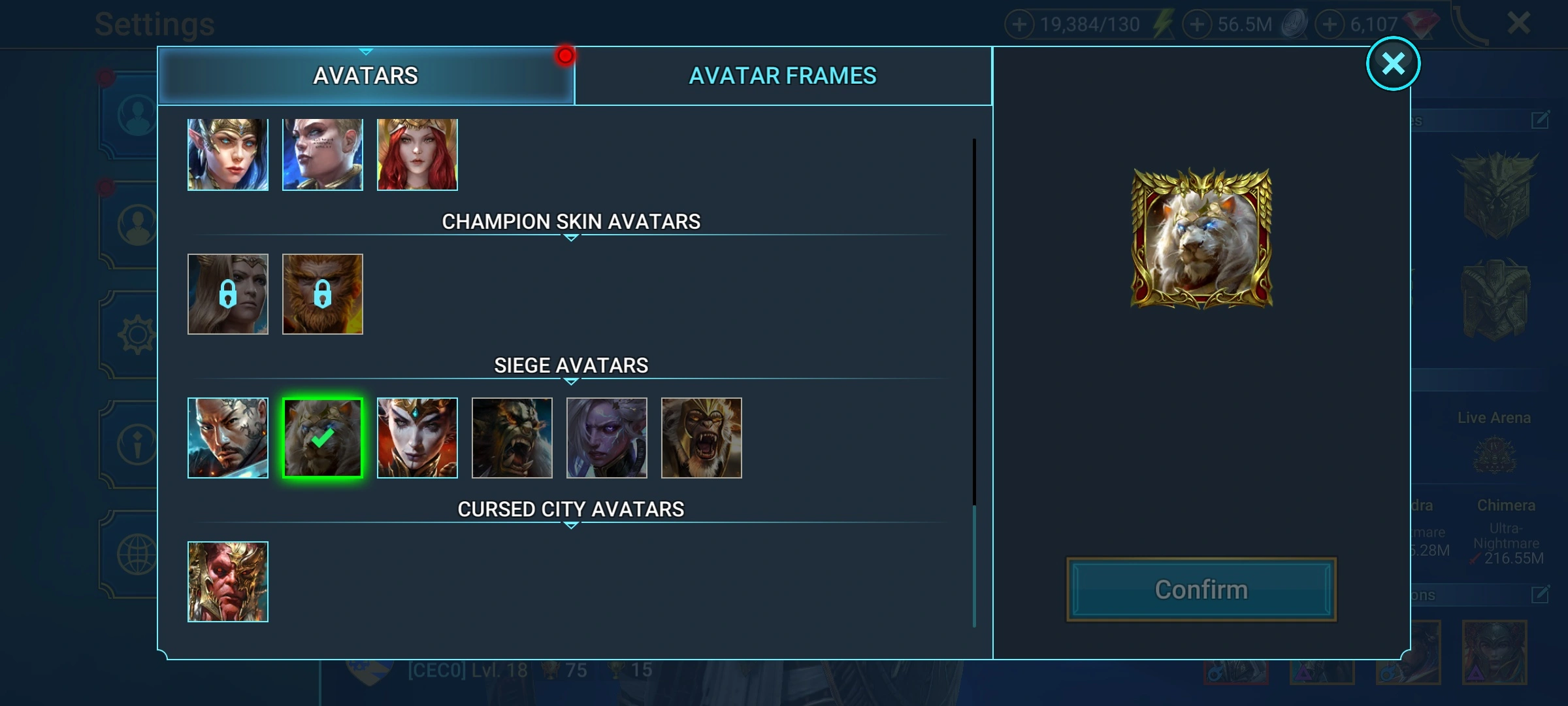Open the globe language sidebar icon
Viewport: 1568px width, 706px height.
click(137, 554)
